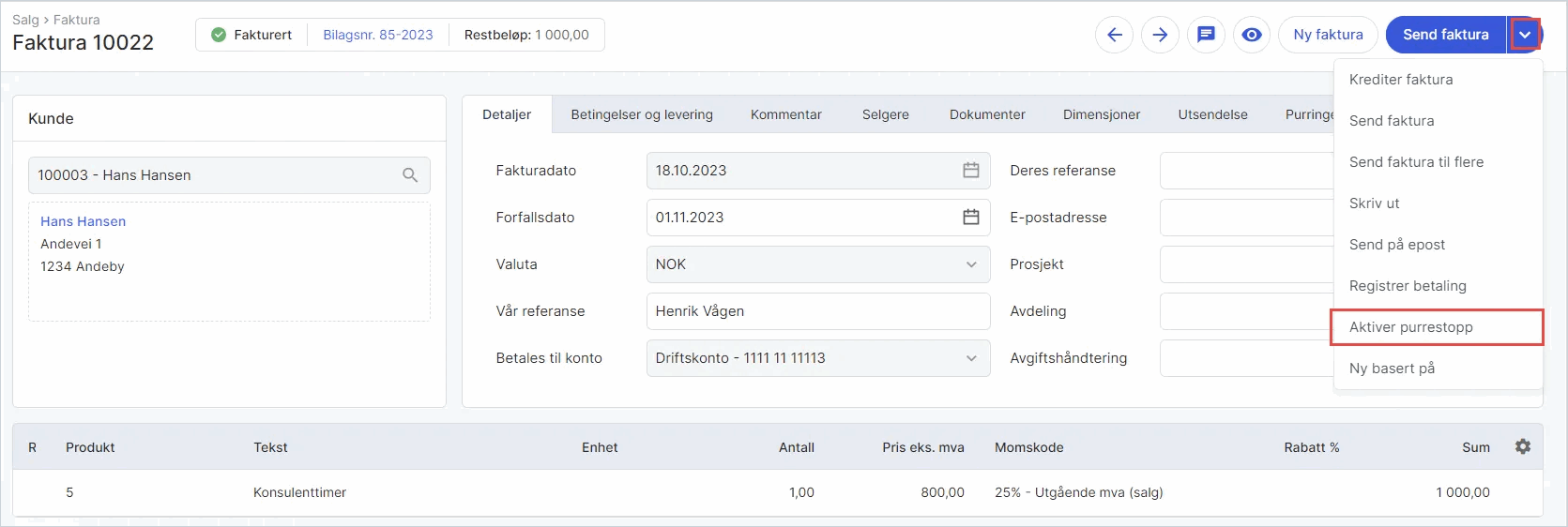Click the Enhet column header
The image size is (1568, 527).
[600, 447]
